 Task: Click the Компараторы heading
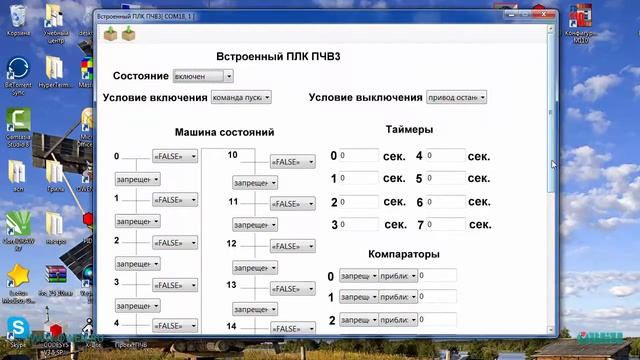[x=404, y=254]
